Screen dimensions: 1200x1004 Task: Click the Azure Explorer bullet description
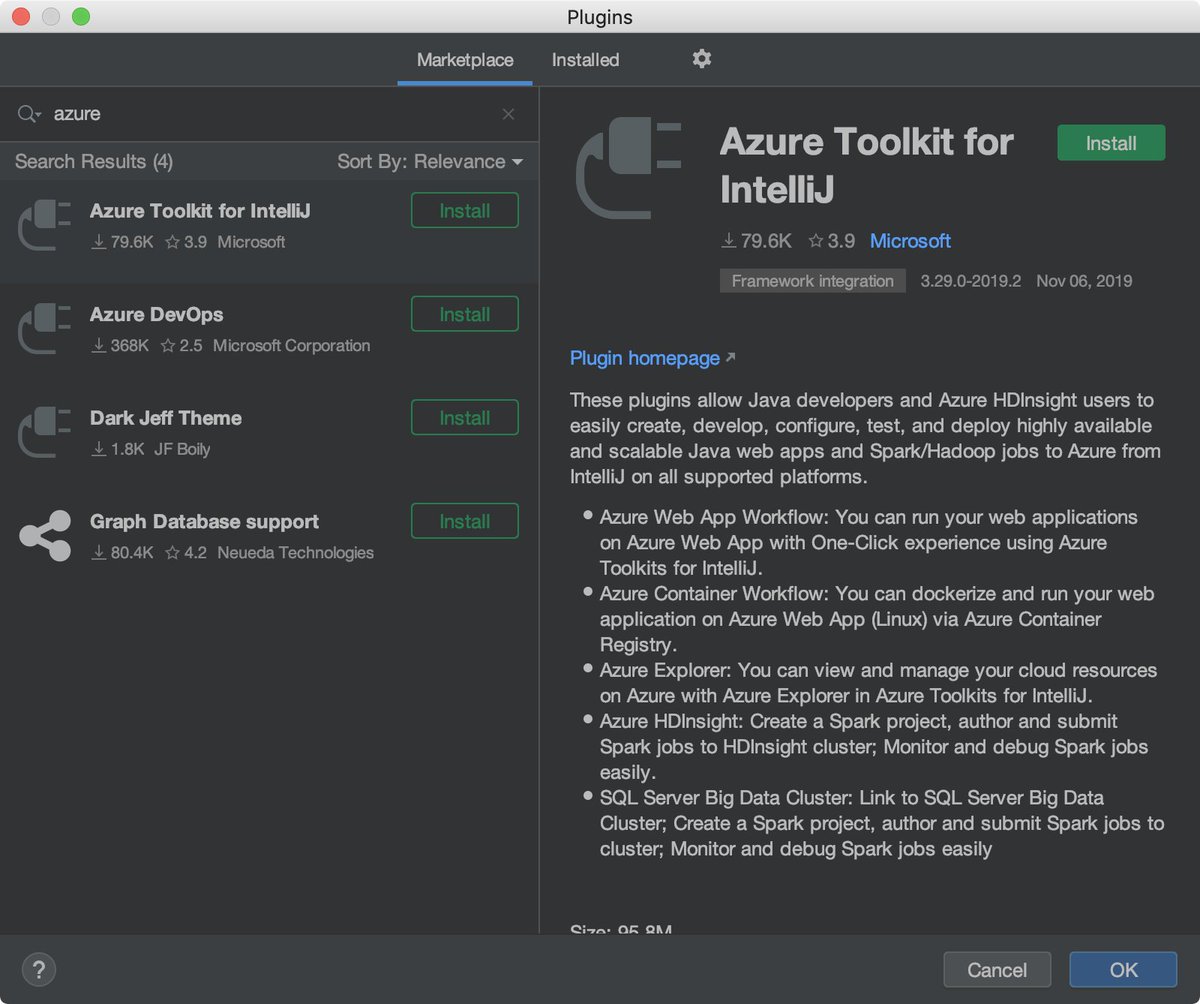click(878, 683)
